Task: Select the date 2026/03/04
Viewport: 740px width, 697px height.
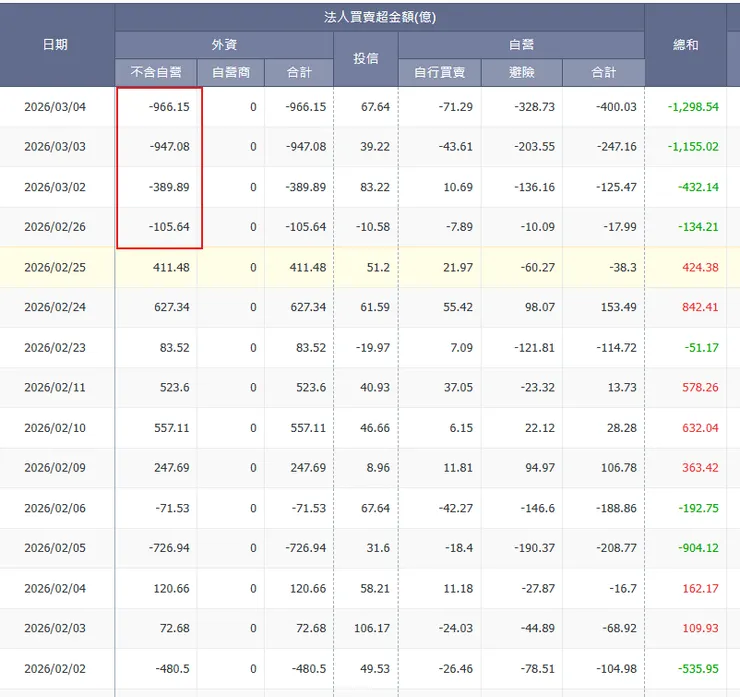Action: (55, 107)
